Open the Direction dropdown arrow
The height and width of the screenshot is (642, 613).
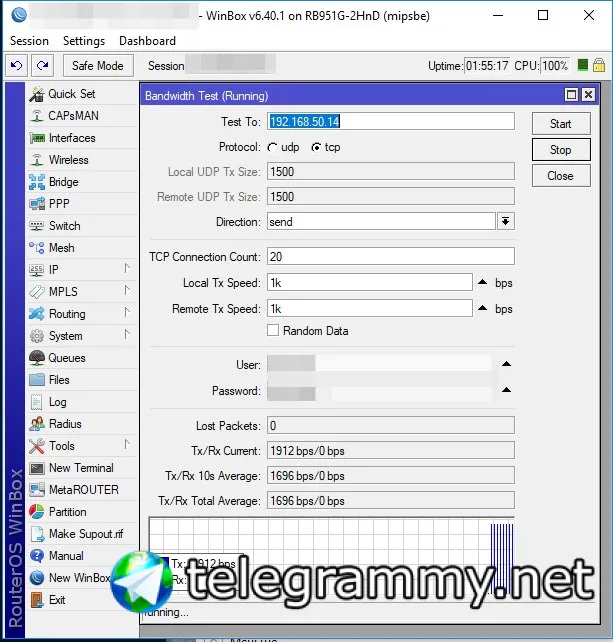click(x=506, y=222)
